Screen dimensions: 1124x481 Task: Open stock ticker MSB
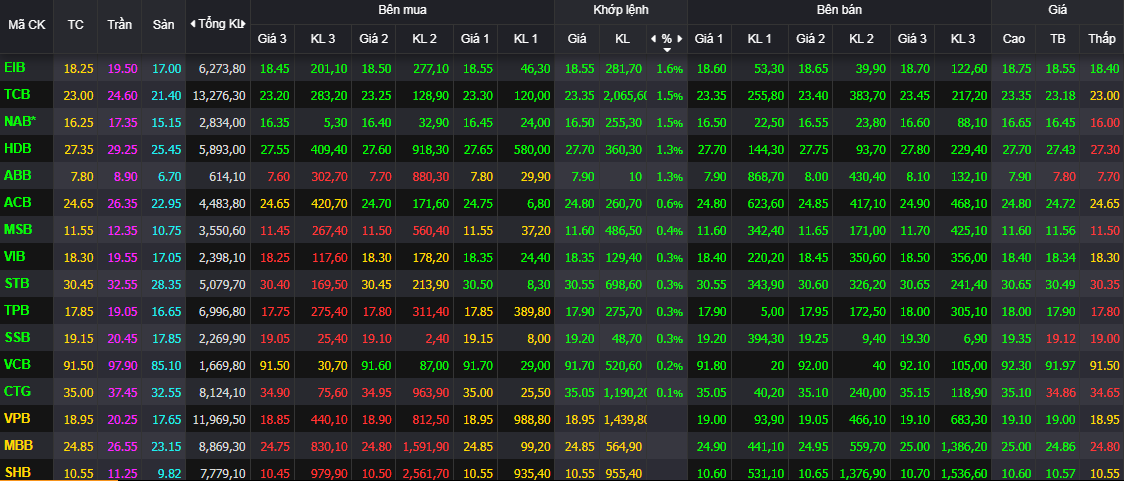click(16, 229)
